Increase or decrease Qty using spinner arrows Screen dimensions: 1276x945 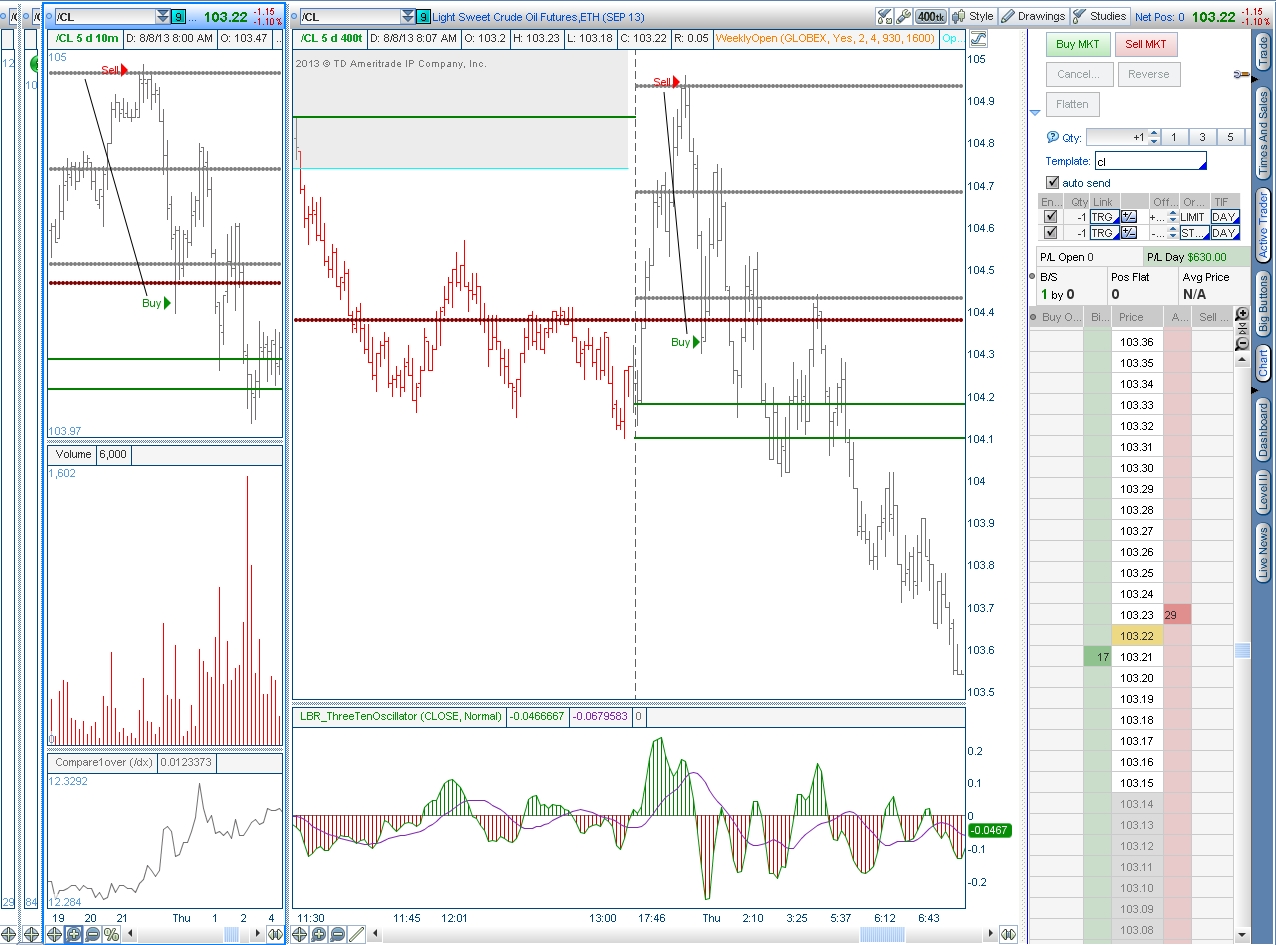[1154, 138]
